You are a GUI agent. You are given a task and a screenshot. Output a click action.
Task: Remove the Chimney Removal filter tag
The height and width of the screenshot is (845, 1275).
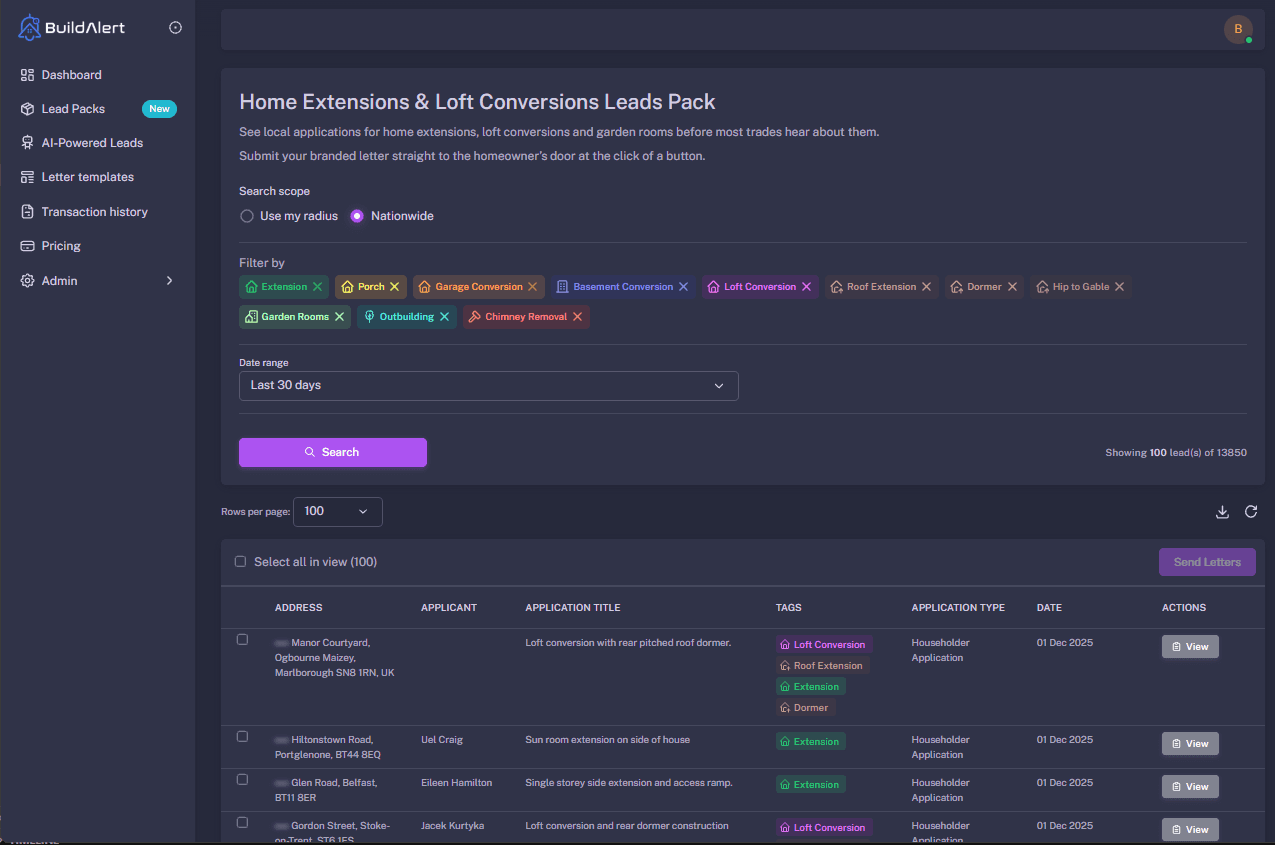point(575,316)
